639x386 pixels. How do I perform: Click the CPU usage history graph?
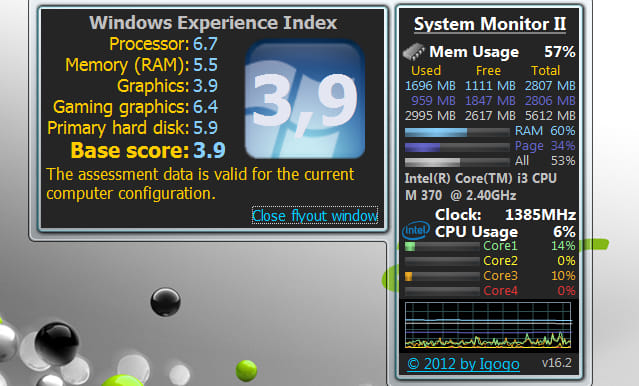pos(488,325)
